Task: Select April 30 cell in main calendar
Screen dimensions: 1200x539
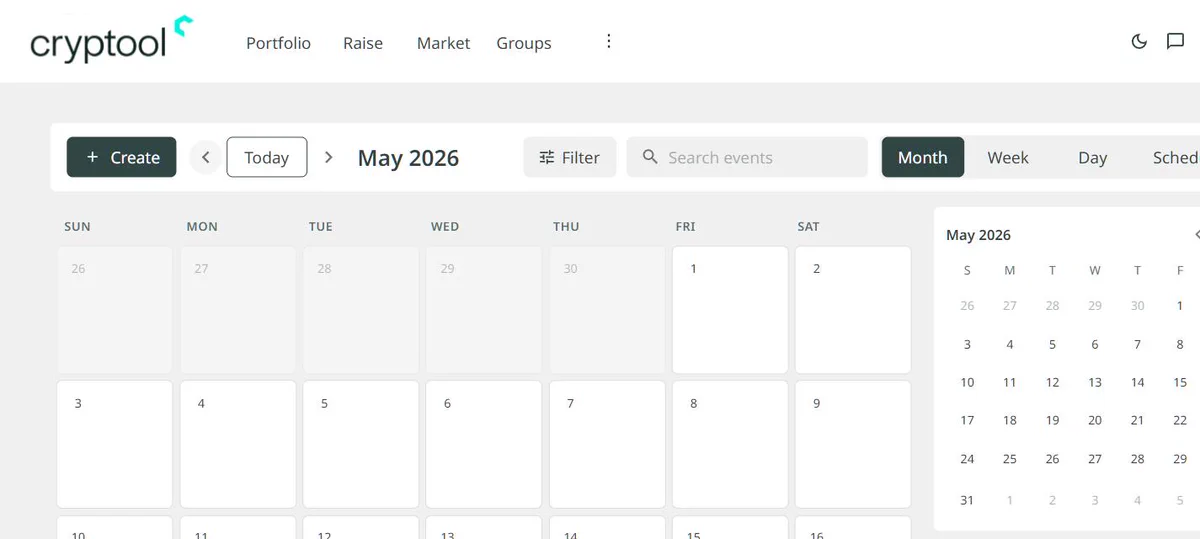Action: (x=607, y=310)
